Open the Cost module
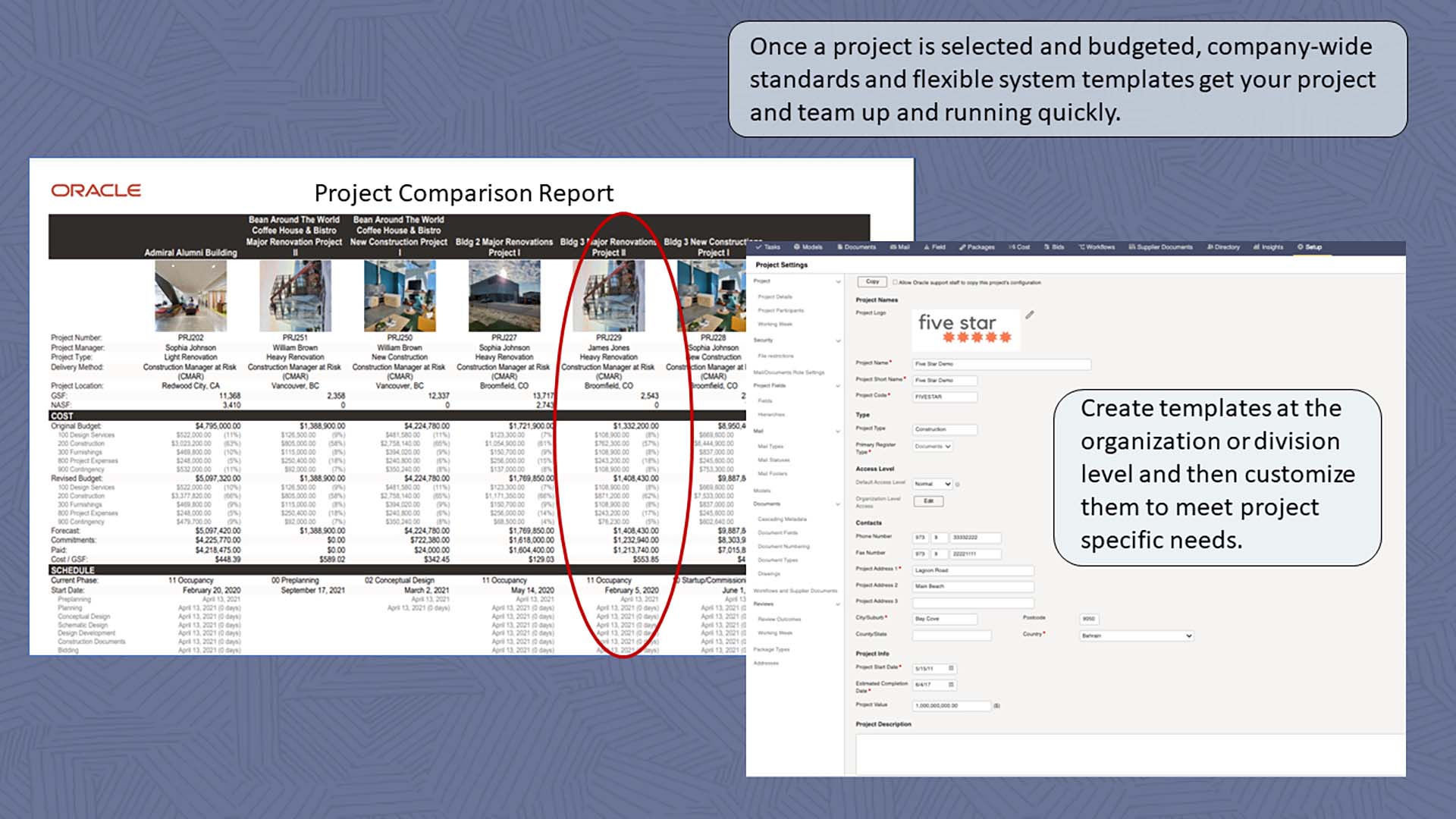Screen dimensions: 1456x819 [1018, 247]
